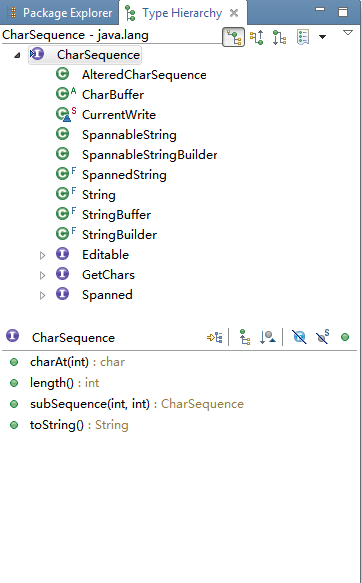Select Spanned in the hierarchy
Viewport: 362px width, 583px height.
click(x=107, y=295)
